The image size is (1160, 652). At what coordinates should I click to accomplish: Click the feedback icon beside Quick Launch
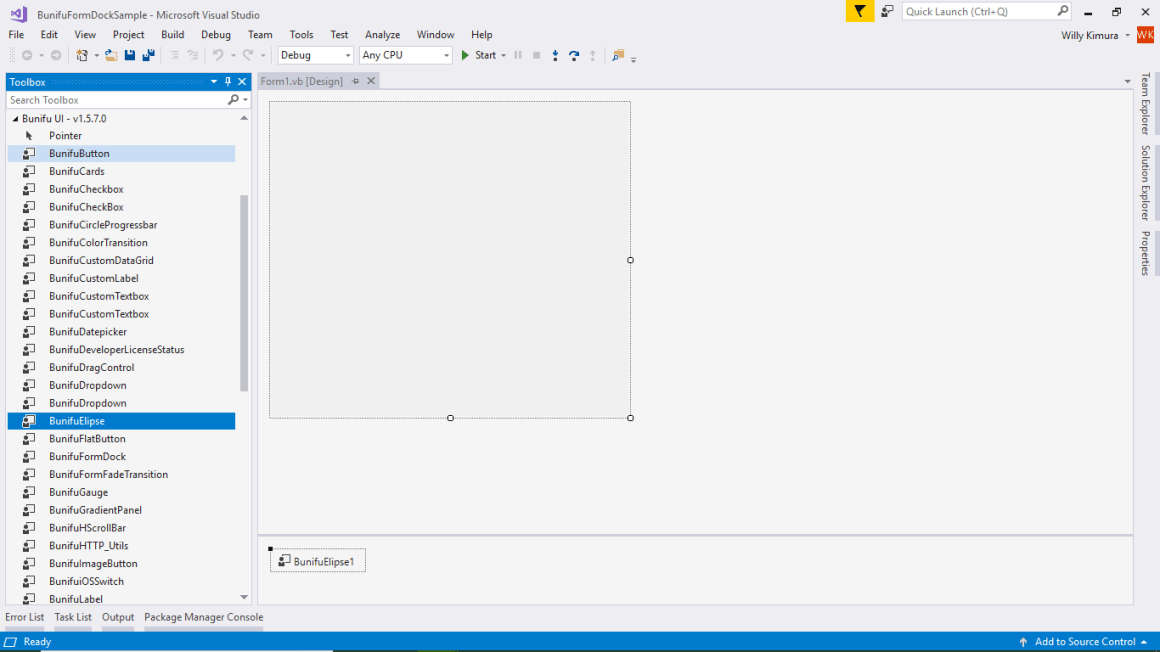pos(887,11)
